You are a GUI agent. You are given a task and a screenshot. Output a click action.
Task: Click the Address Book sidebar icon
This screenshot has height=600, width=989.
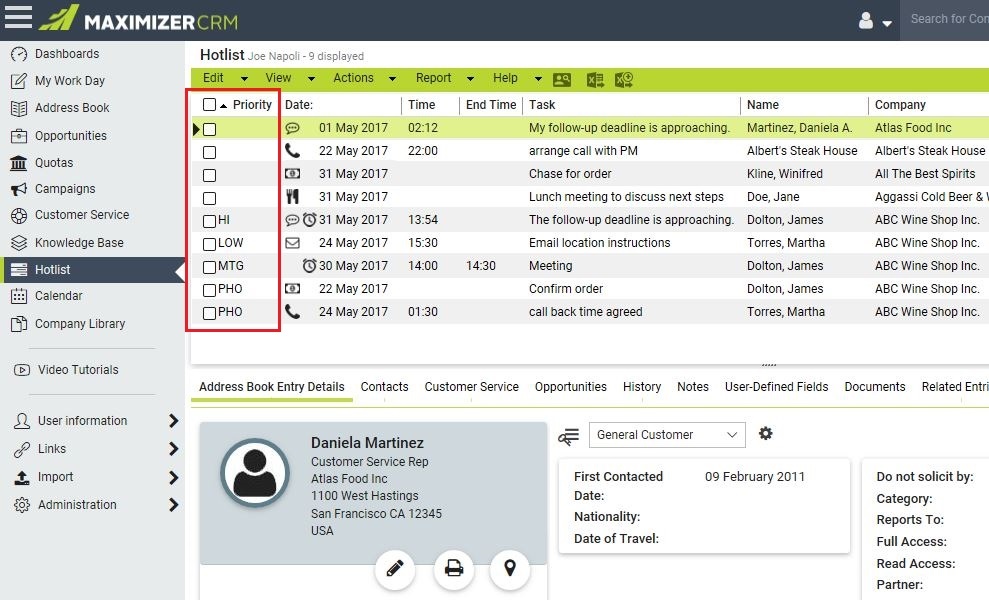19,109
